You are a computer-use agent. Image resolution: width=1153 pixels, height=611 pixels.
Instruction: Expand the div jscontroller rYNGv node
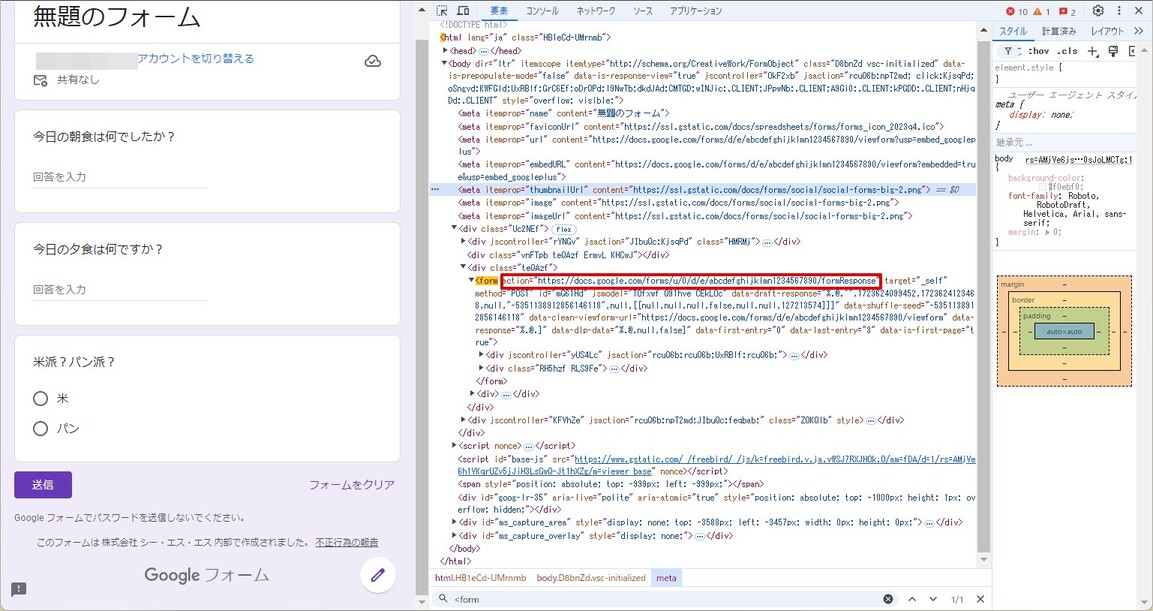pyautogui.click(x=463, y=241)
